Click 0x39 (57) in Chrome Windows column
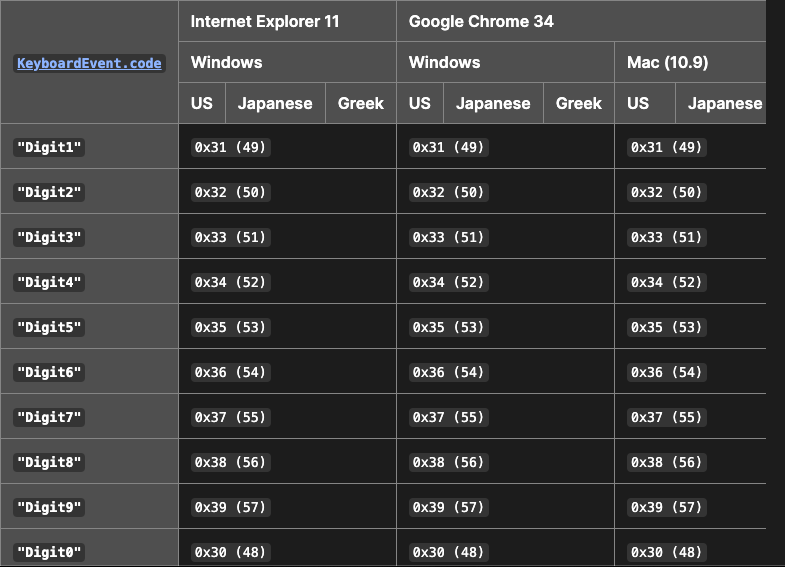785x567 pixels. [449, 508]
